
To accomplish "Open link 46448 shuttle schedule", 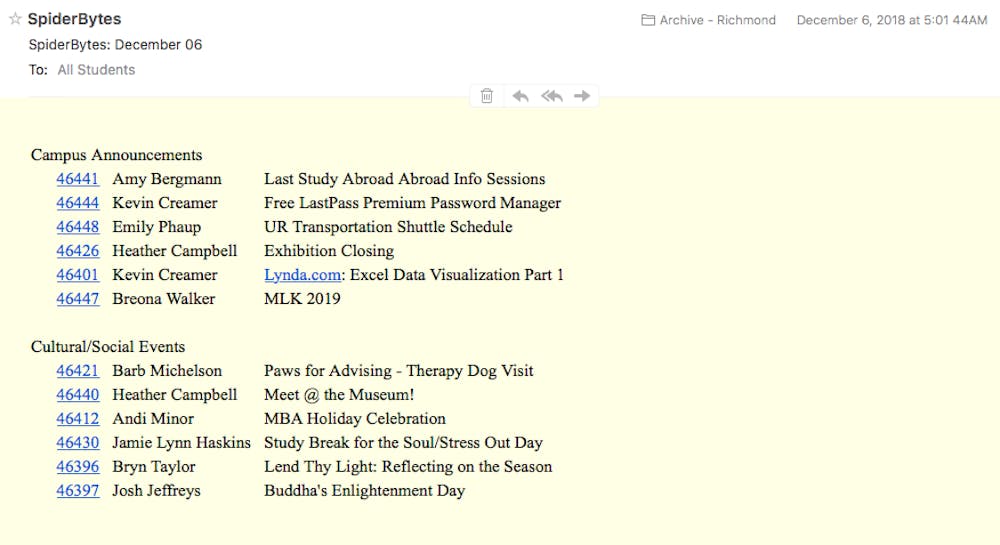I will pyautogui.click(x=78, y=227).
